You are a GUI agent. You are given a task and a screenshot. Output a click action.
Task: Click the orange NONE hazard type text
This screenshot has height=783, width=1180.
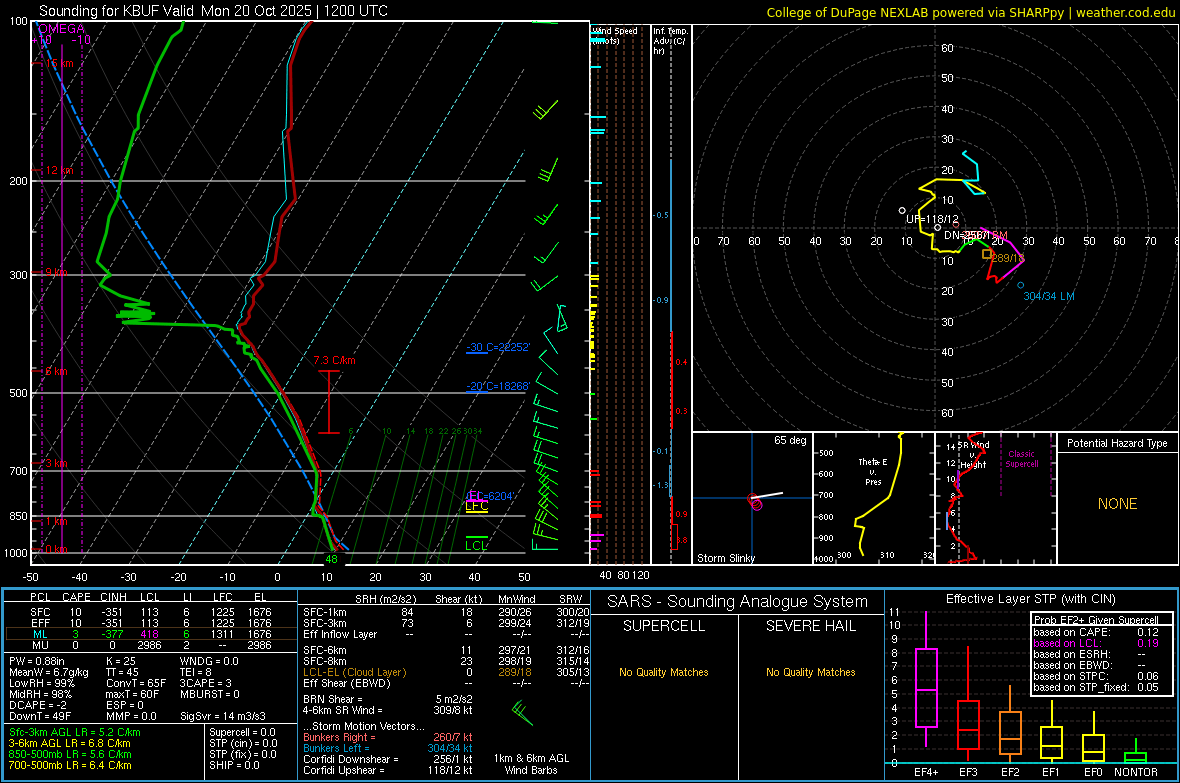point(1118,504)
